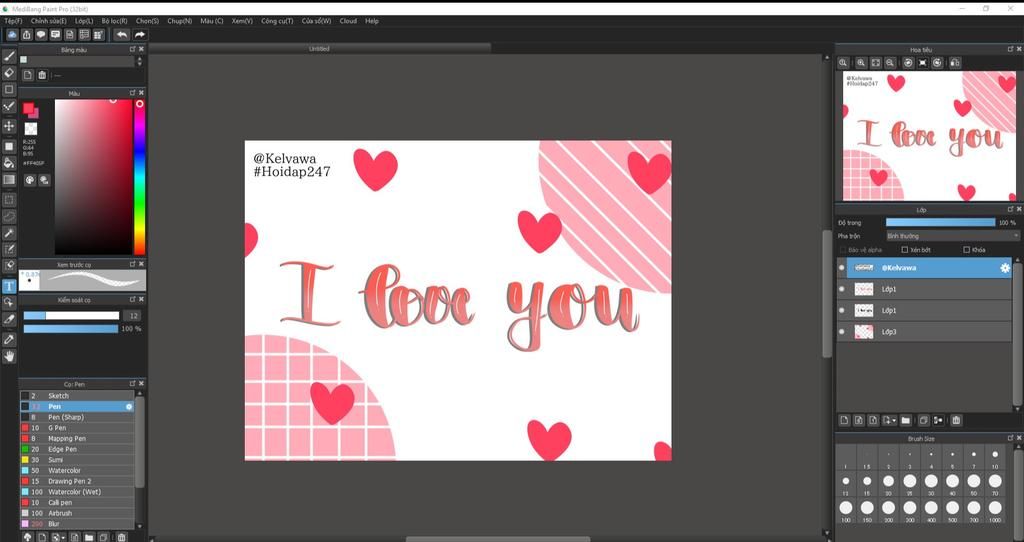Select the Eraser tool
The width and height of the screenshot is (1024, 542).
click(9, 72)
